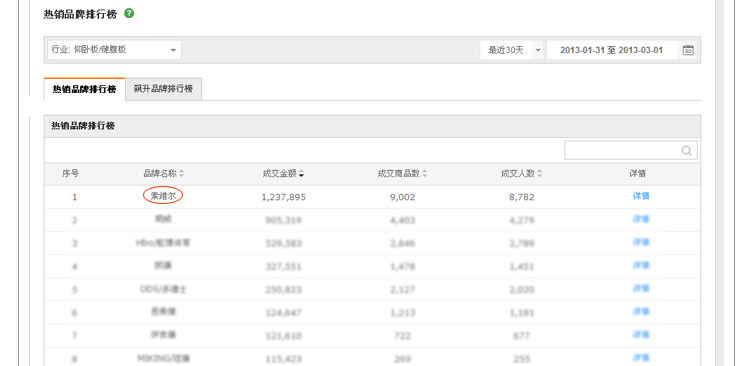Click amount 115,423 in row 8
Viewport: 750px width, 366px height.
pyautogui.click(x=284, y=359)
